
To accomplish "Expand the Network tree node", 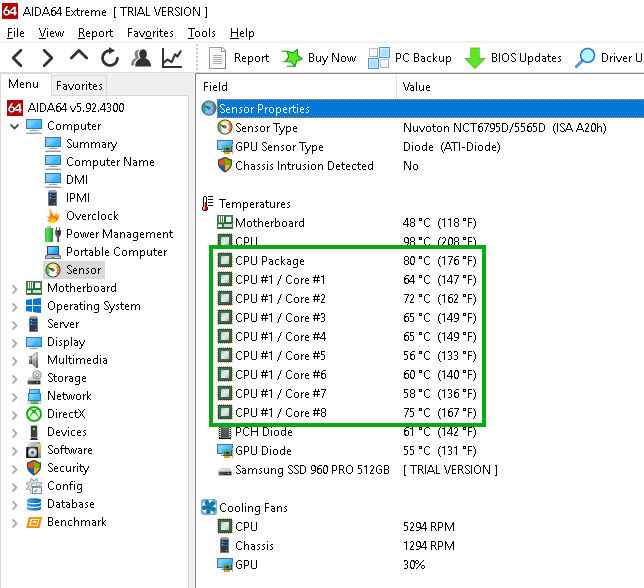I will pos(14,397).
